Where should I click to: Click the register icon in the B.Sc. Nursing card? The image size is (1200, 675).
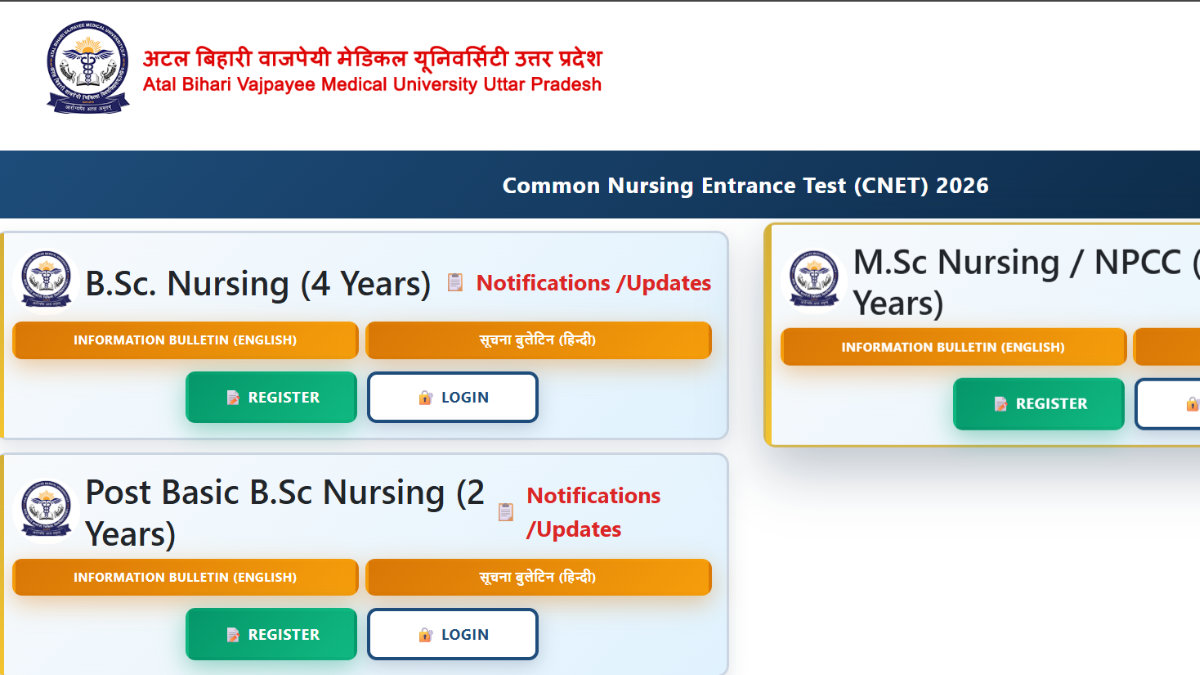(233, 398)
